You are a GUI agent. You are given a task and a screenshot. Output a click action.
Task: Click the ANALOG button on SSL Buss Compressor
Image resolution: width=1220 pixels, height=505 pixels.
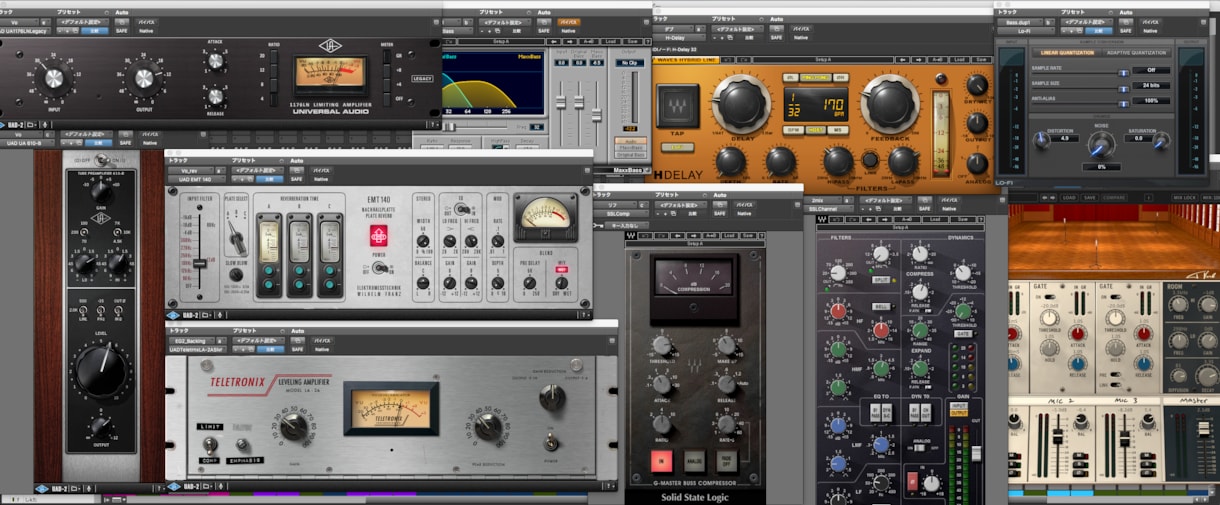coord(694,460)
